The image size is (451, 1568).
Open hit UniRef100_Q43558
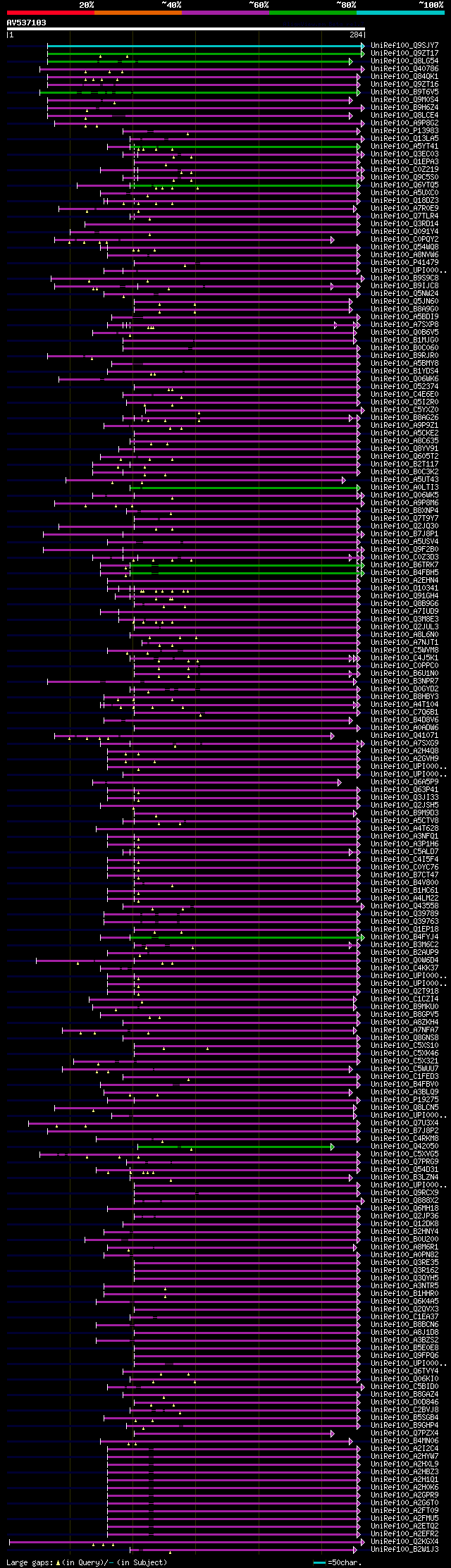pos(404,906)
